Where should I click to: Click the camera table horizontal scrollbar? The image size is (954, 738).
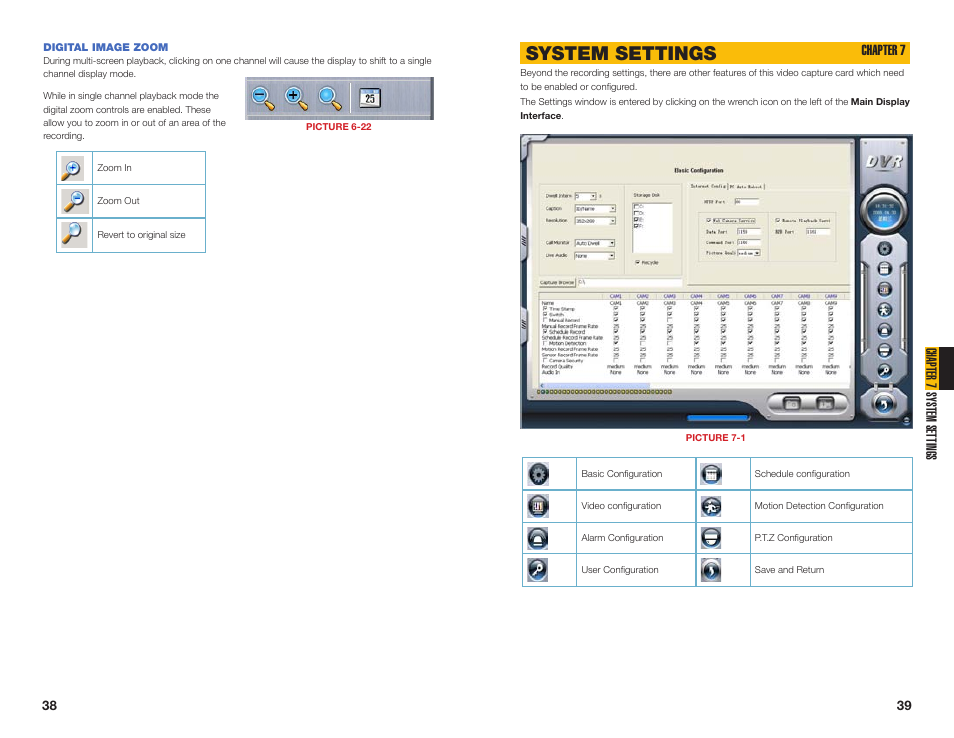point(695,386)
